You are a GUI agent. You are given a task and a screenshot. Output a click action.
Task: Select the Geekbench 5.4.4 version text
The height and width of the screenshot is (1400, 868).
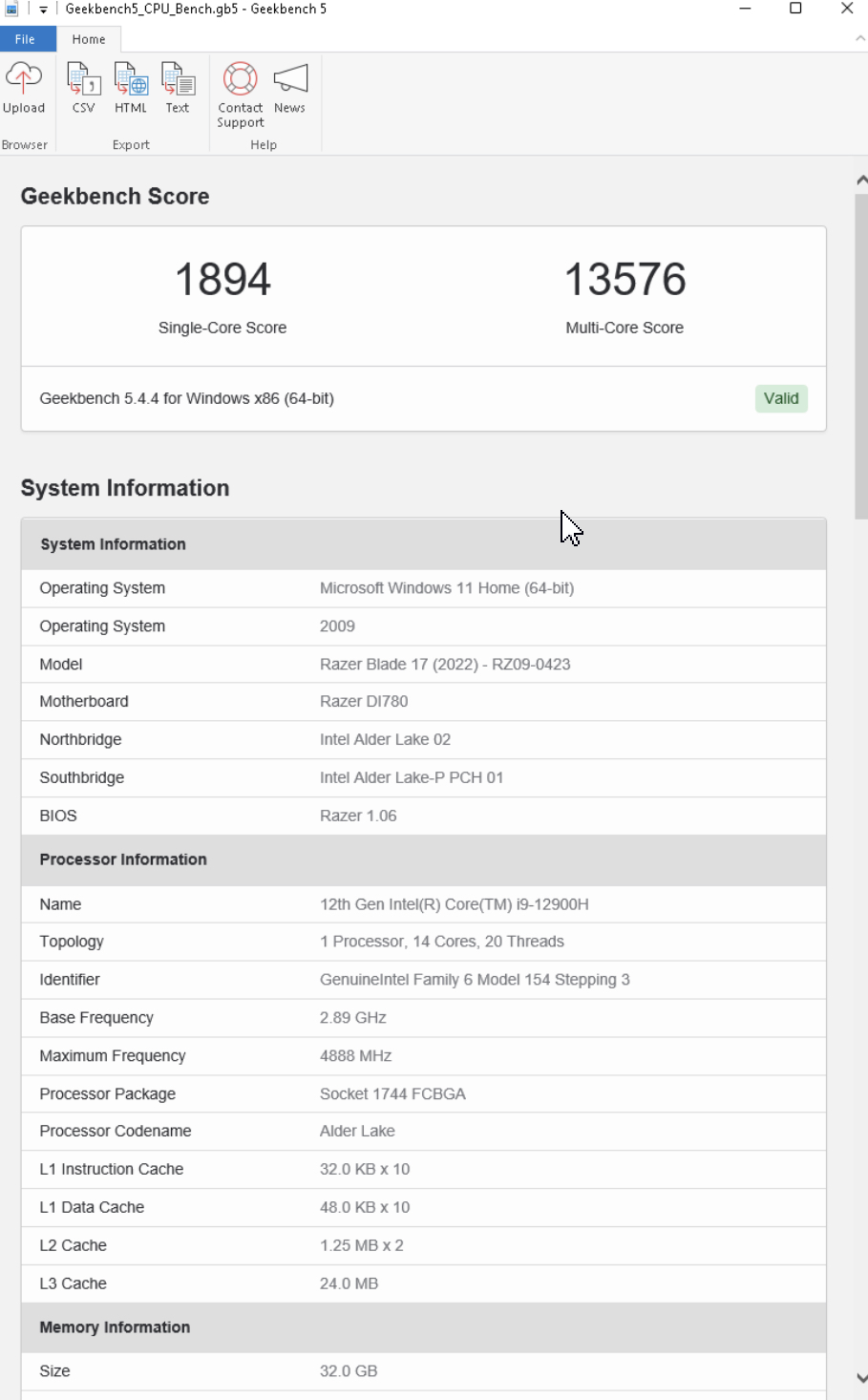tap(186, 398)
